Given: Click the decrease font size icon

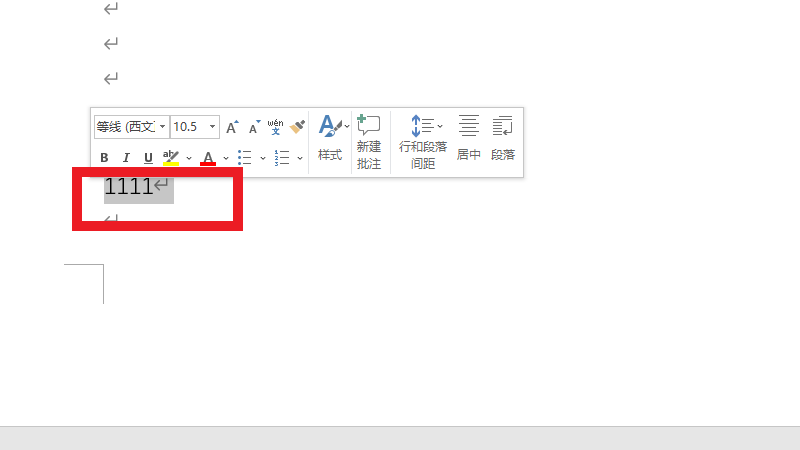Looking at the screenshot, I should [x=254, y=127].
